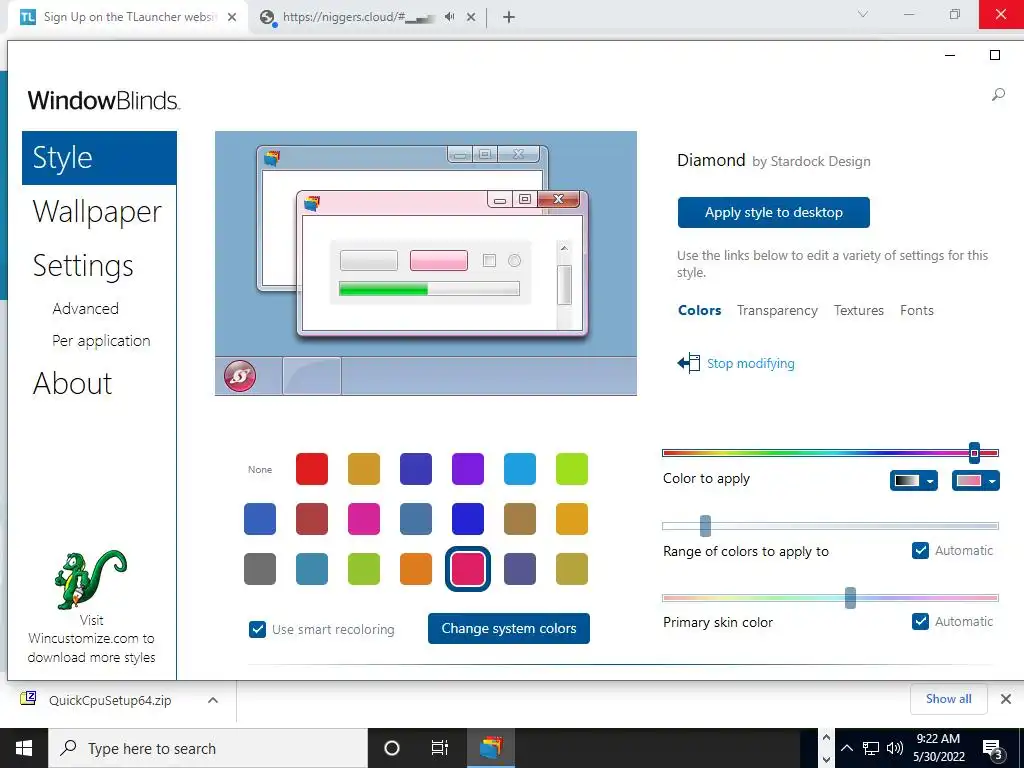
Task: Close the TLauncher browser tab
Action: [x=232, y=17]
